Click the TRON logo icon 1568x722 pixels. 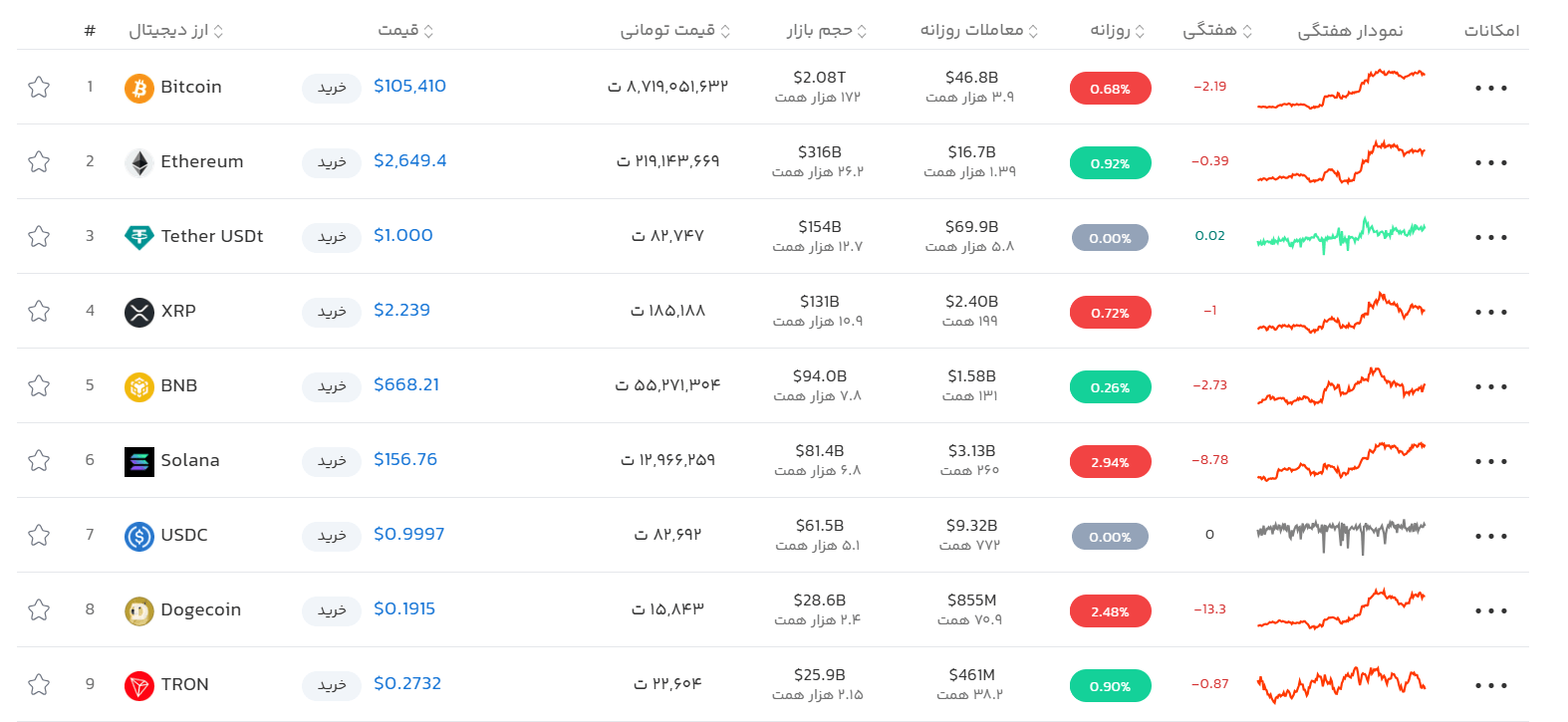coord(138,685)
